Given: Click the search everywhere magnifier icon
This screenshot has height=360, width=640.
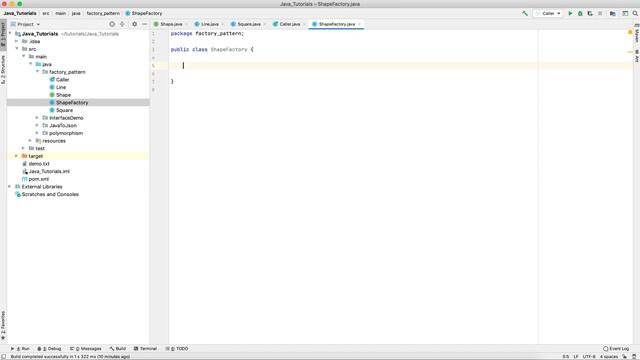Looking at the screenshot, I should [635, 13].
